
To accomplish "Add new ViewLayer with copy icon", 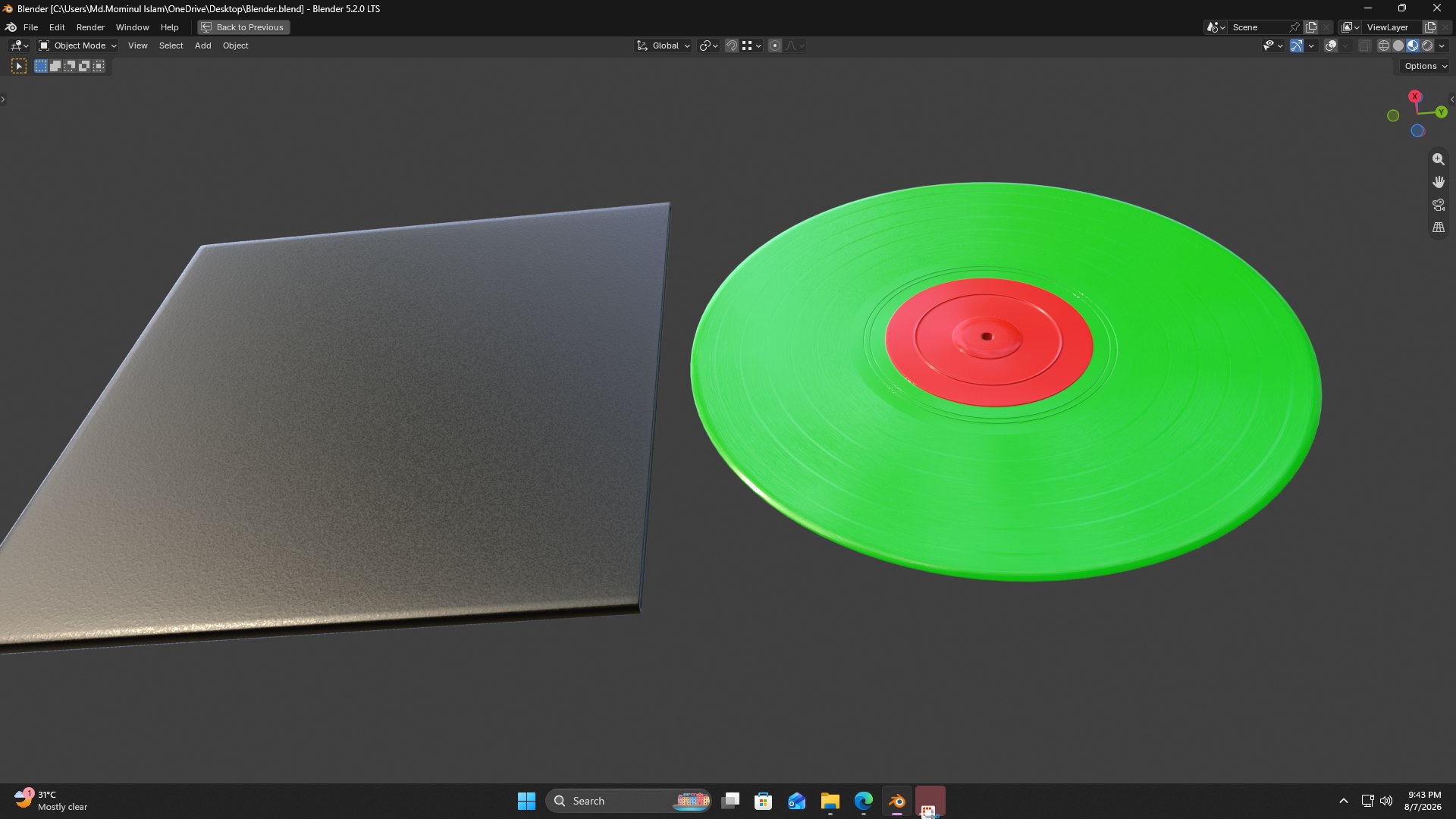I will tap(1430, 27).
